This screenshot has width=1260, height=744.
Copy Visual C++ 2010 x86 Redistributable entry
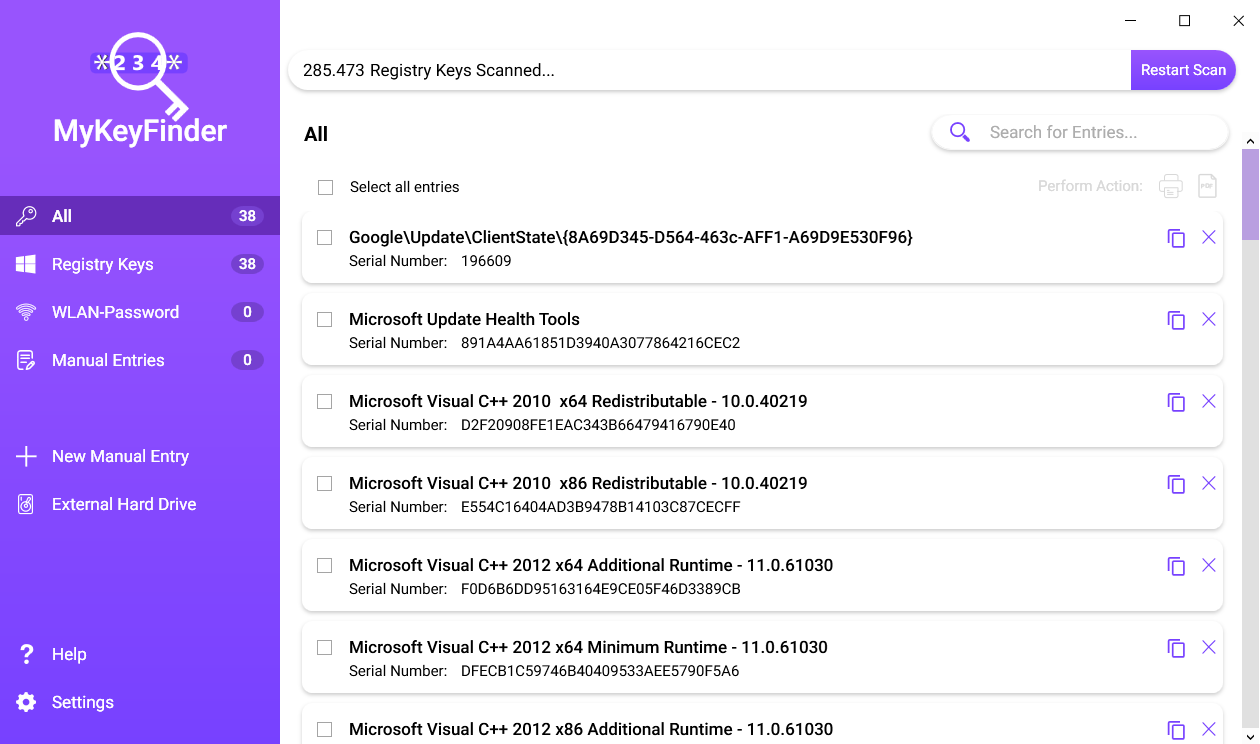coord(1176,484)
